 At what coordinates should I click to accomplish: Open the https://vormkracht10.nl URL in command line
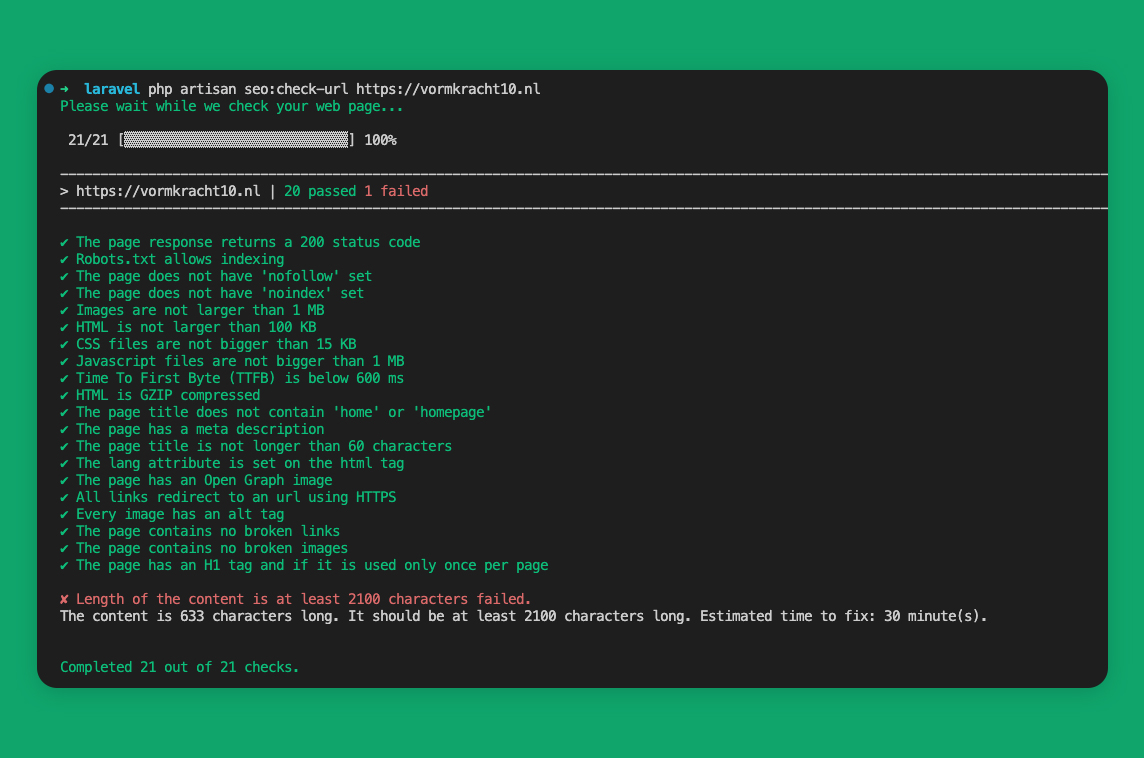tap(448, 89)
